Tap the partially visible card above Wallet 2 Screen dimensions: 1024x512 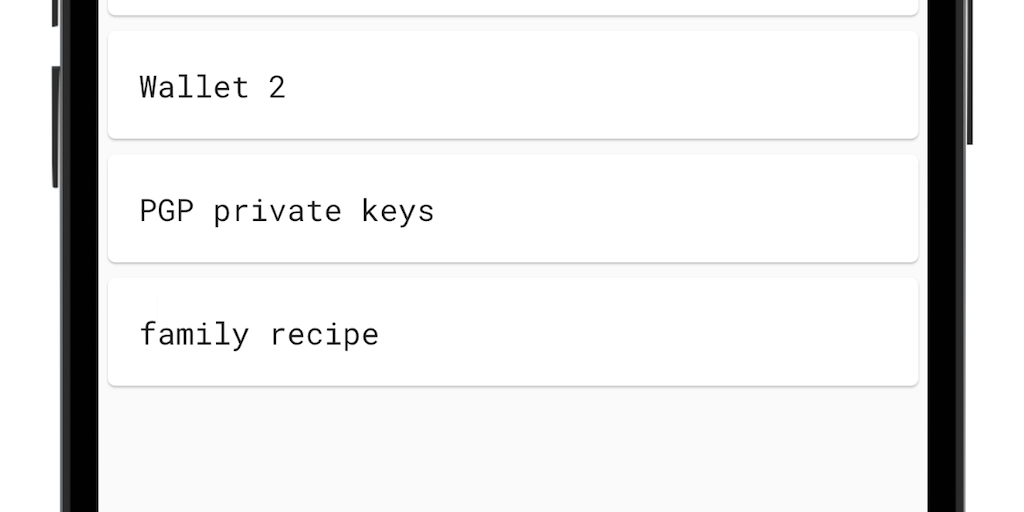[512, 7]
